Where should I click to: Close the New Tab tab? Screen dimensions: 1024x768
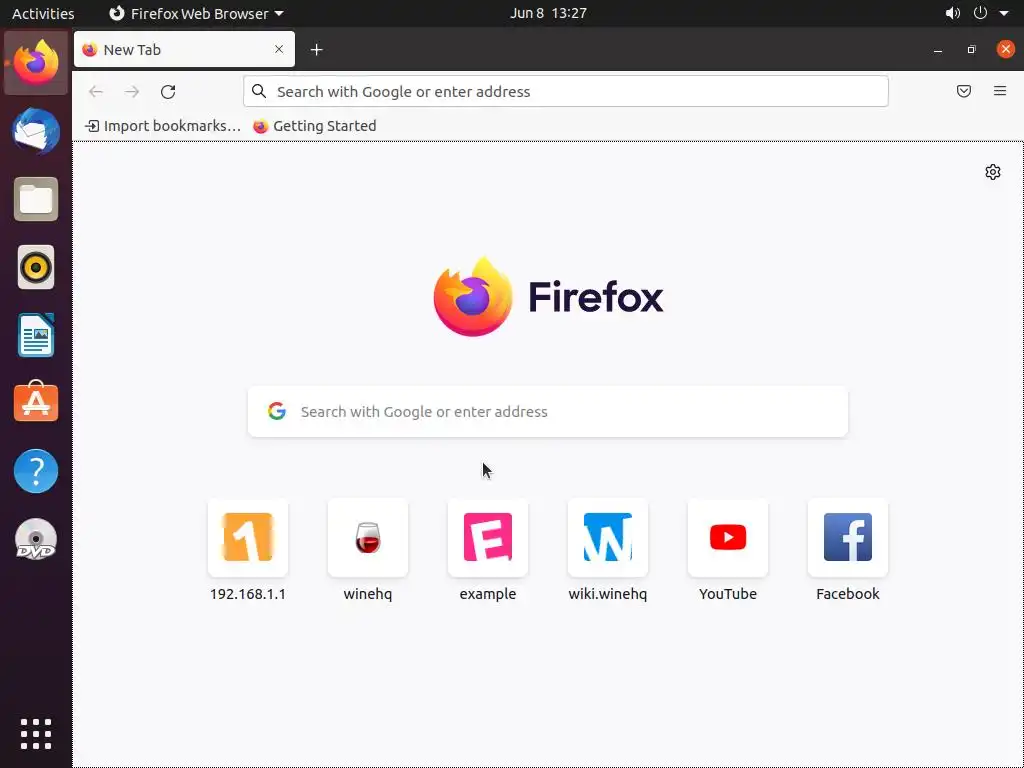(279, 49)
